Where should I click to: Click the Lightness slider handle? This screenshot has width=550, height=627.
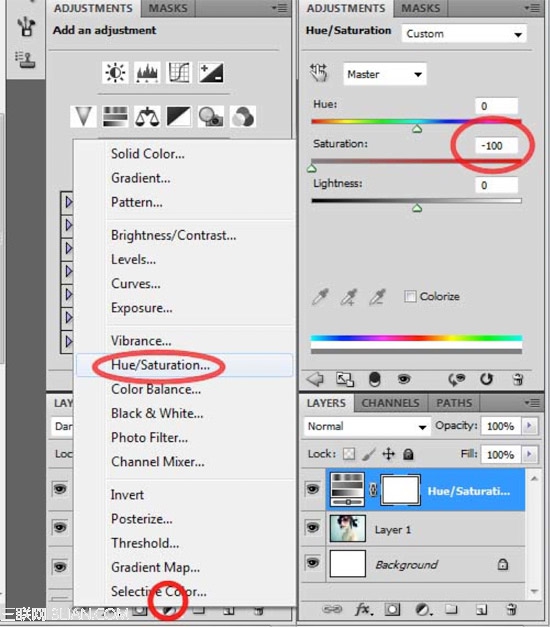[417, 208]
